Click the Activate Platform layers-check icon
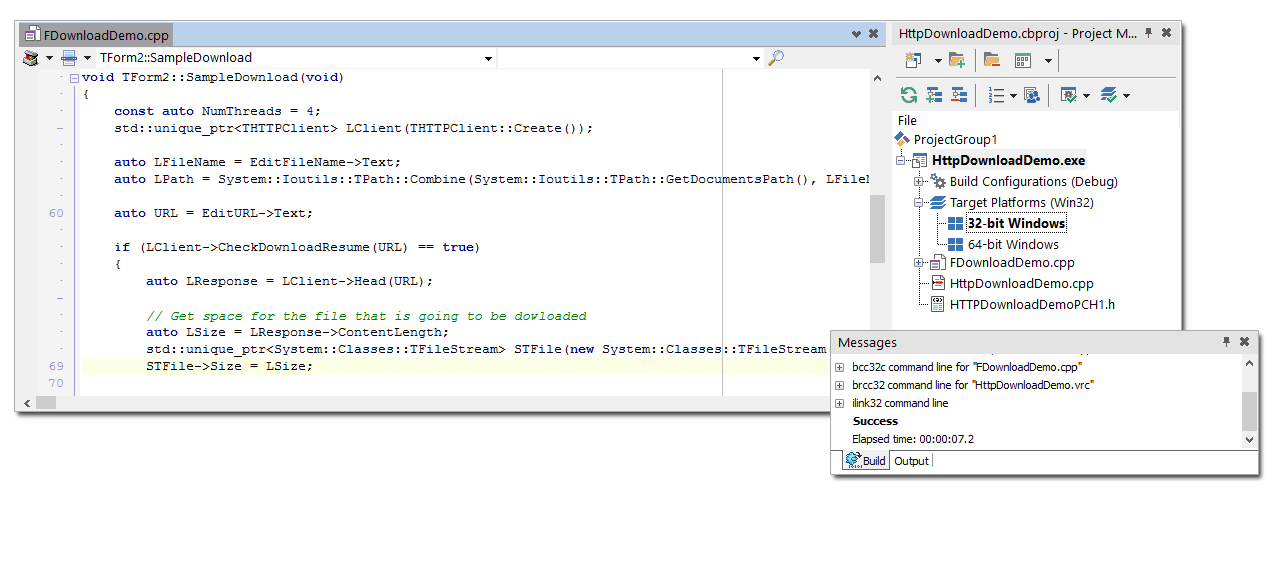This screenshot has height=561, width=1283. point(1108,95)
